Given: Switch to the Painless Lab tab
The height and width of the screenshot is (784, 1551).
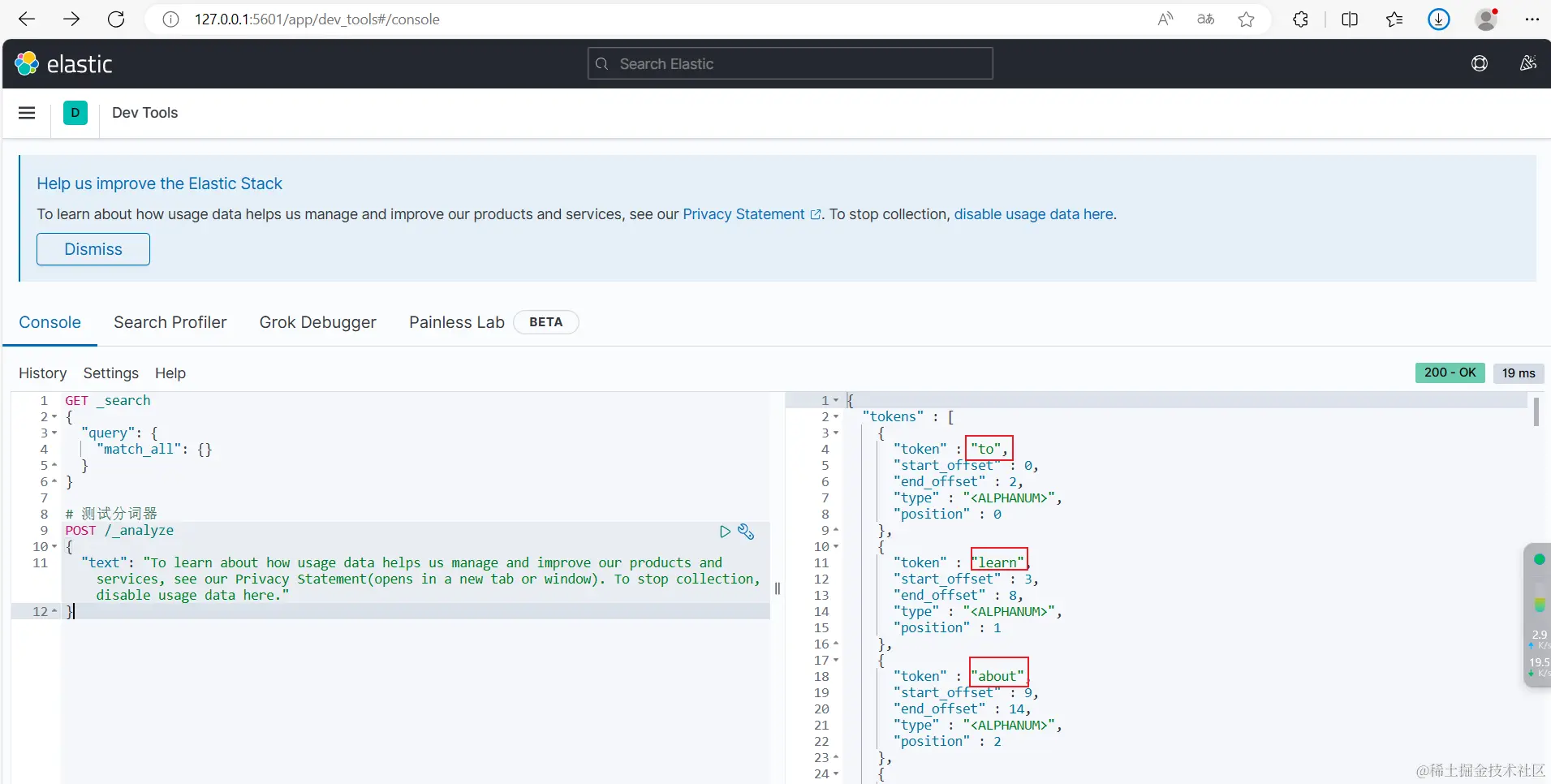Looking at the screenshot, I should click(457, 322).
